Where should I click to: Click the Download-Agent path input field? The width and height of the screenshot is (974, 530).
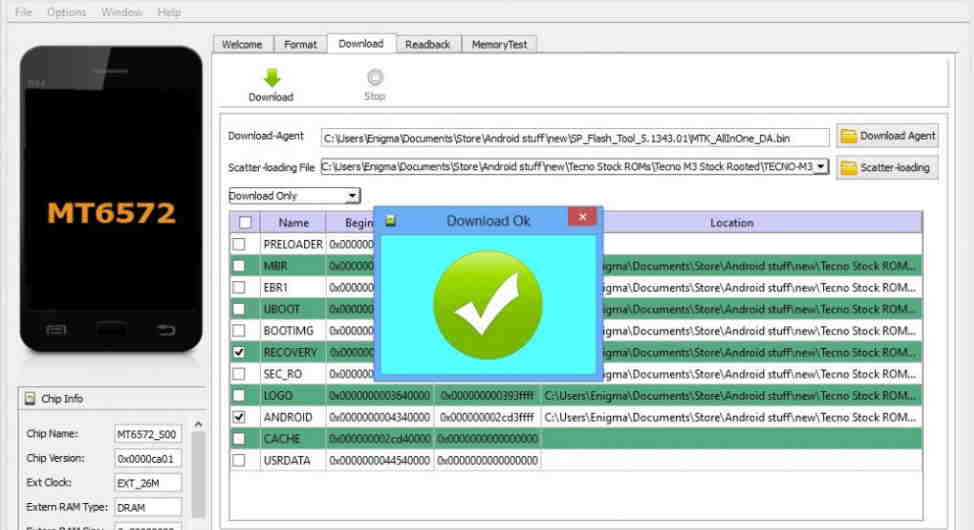575,138
